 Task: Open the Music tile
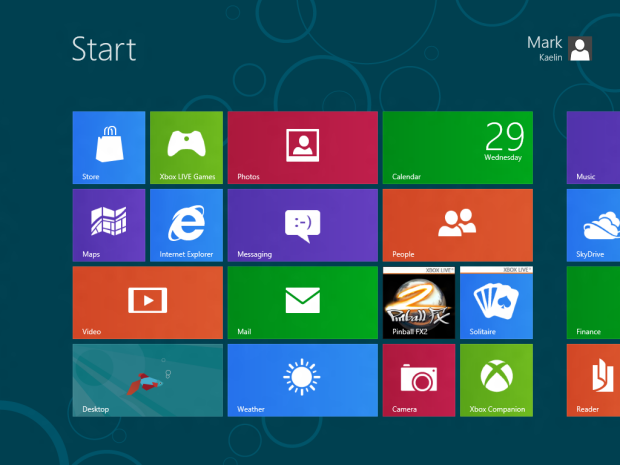coord(593,147)
